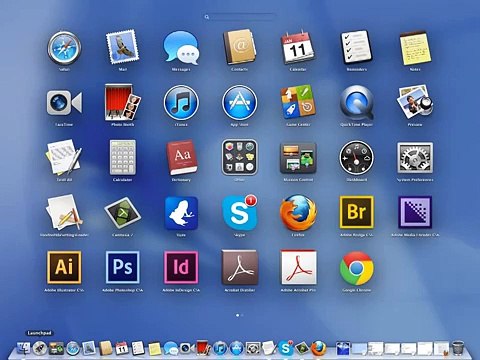This screenshot has width=480, height=360.
Task: Open the Dictionary app
Action: pos(182,158)
